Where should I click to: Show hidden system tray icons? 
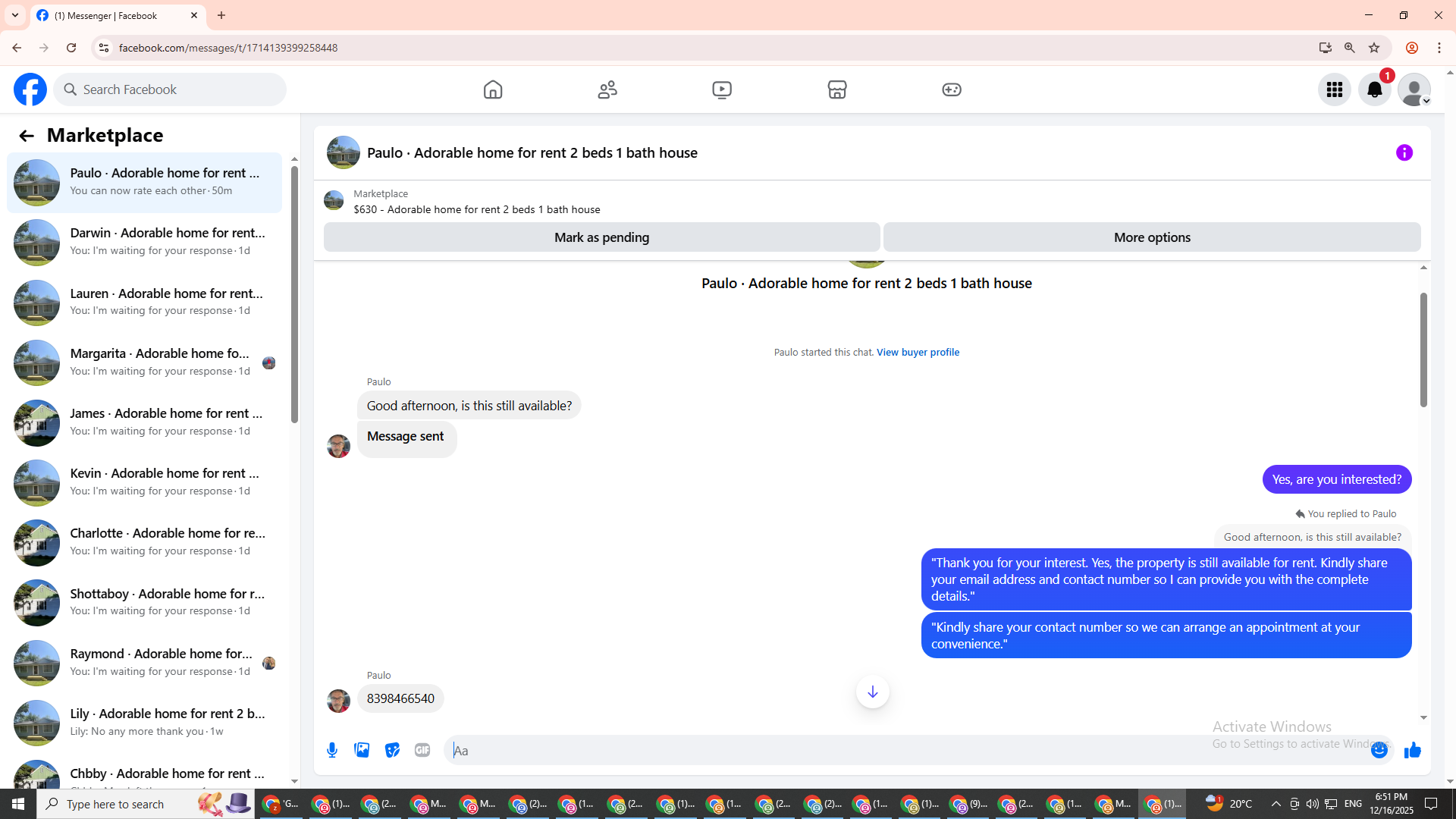coord(1276,804)
